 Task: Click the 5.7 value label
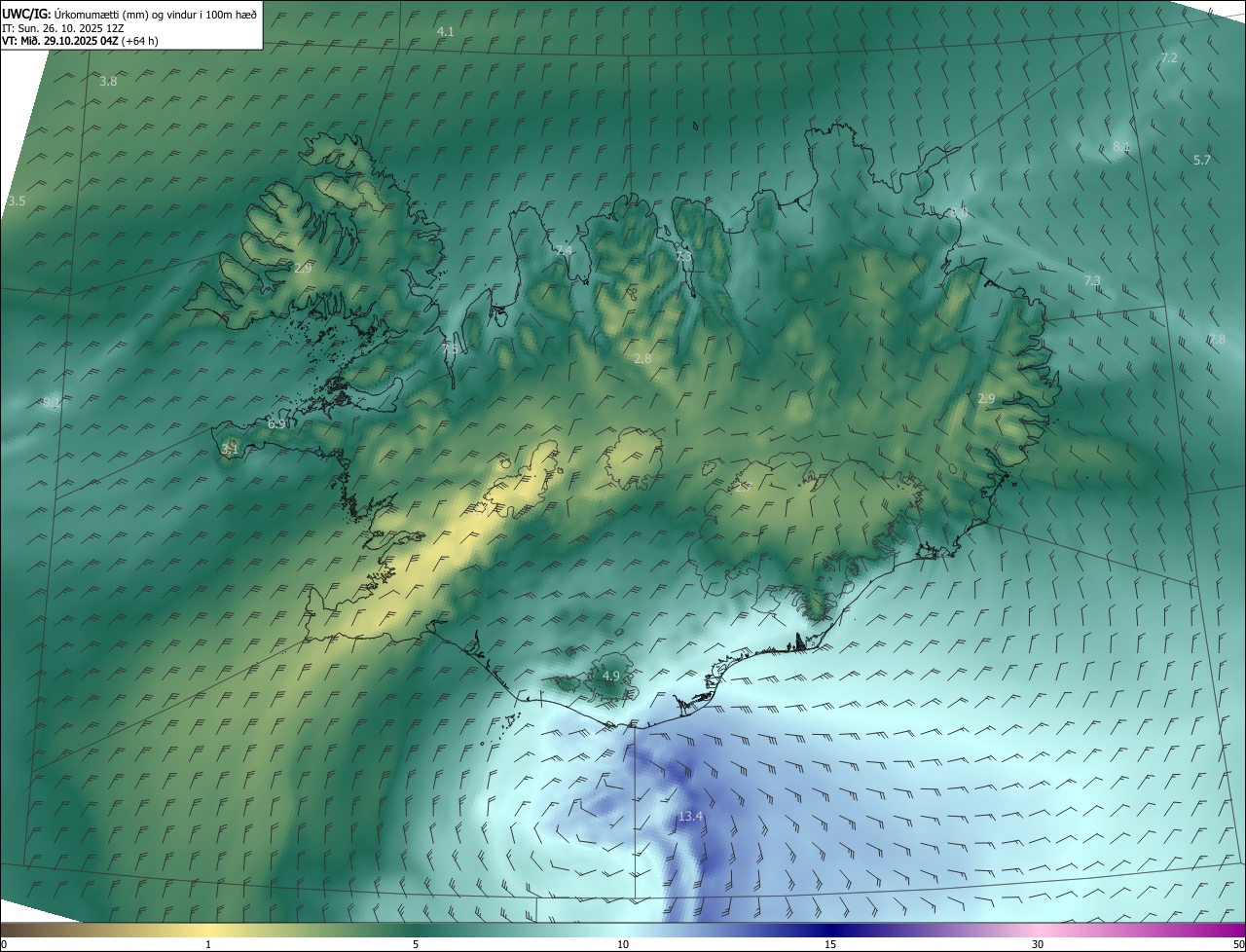tap(1201, 161)
